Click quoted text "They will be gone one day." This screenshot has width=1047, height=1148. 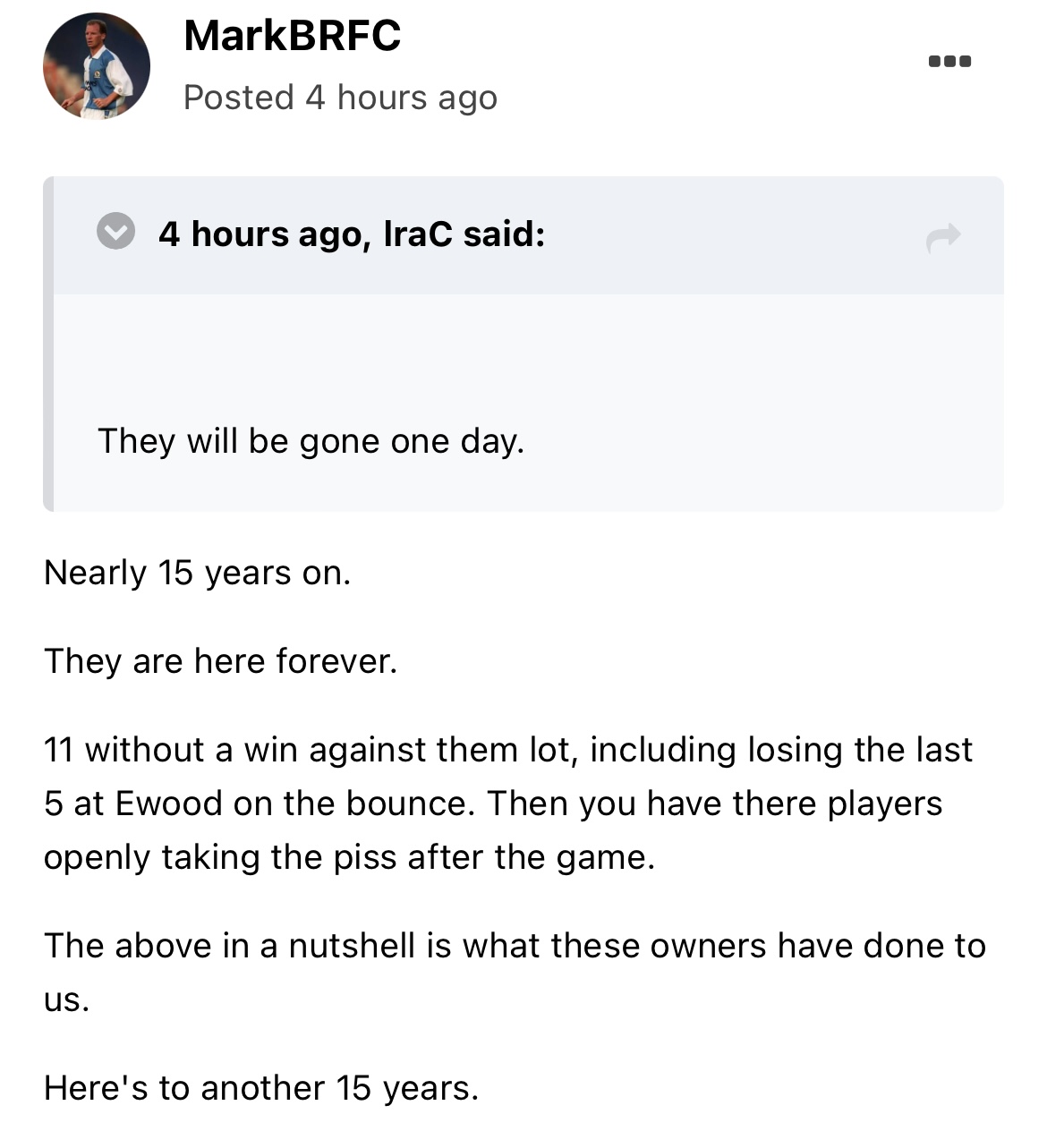click(311, 441)
